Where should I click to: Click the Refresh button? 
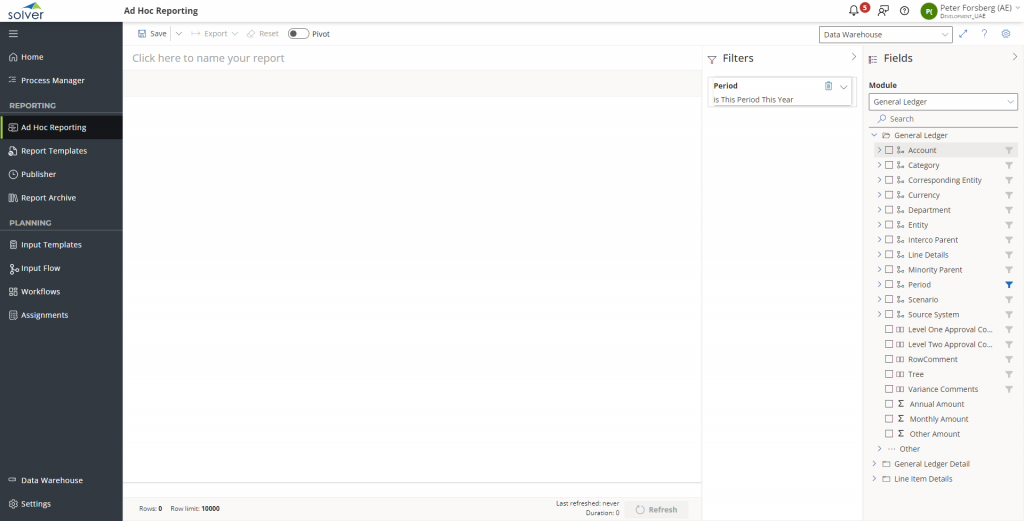[656, 510]
